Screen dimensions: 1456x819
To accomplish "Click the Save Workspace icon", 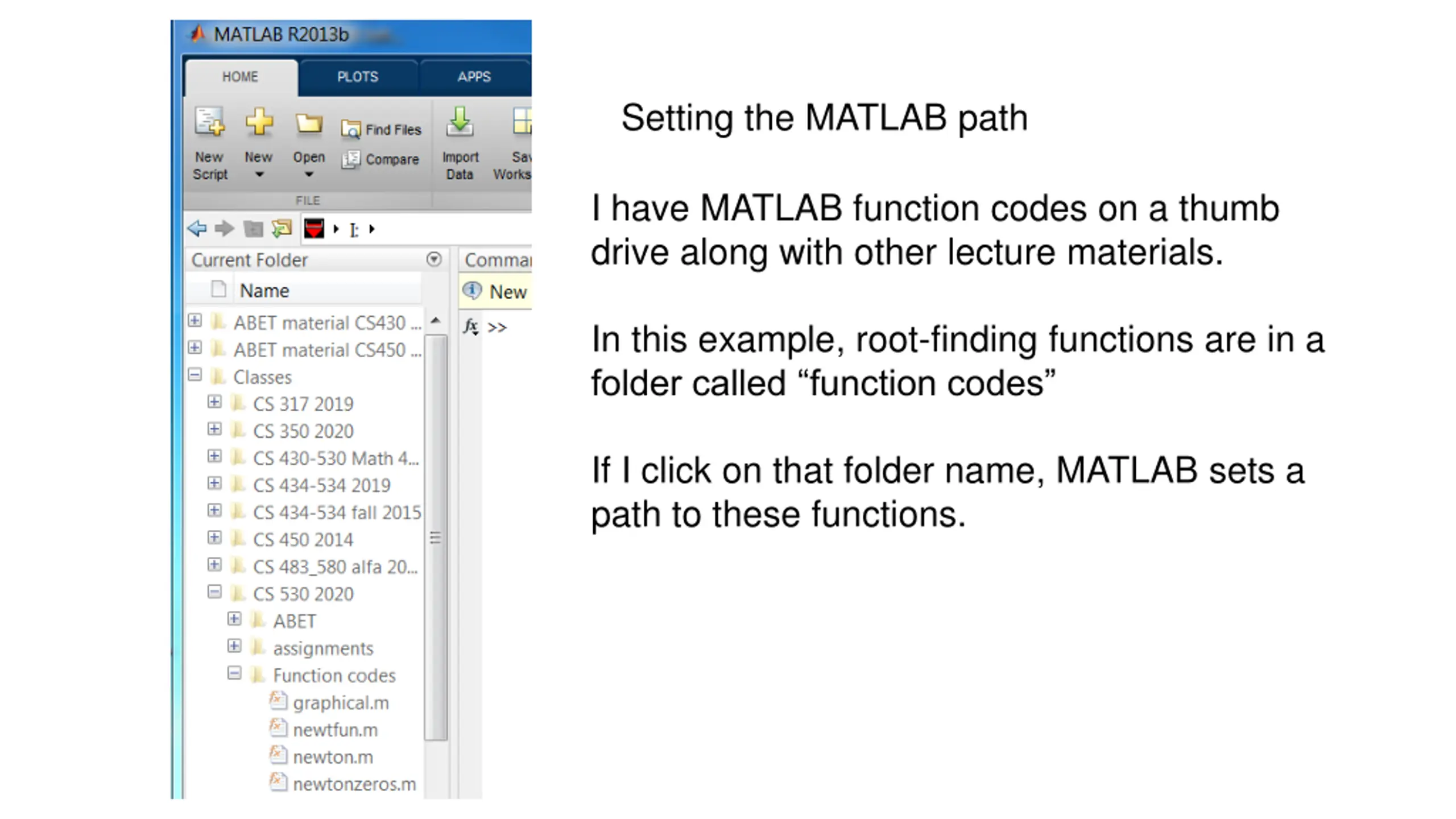I will (x=521, y=122).
